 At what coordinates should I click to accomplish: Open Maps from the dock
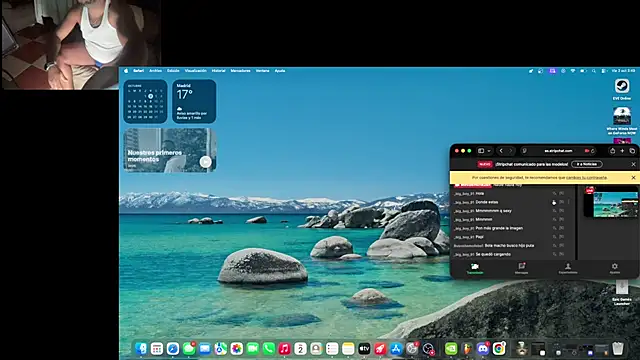coord(220,349)
